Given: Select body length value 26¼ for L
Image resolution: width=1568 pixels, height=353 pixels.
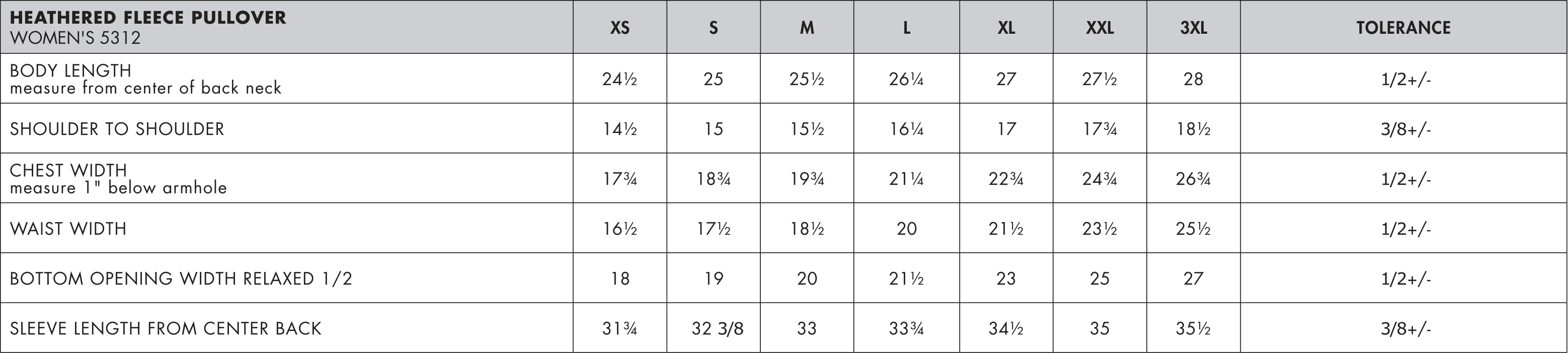Looking at the screenshot, I should click(906, 79).
